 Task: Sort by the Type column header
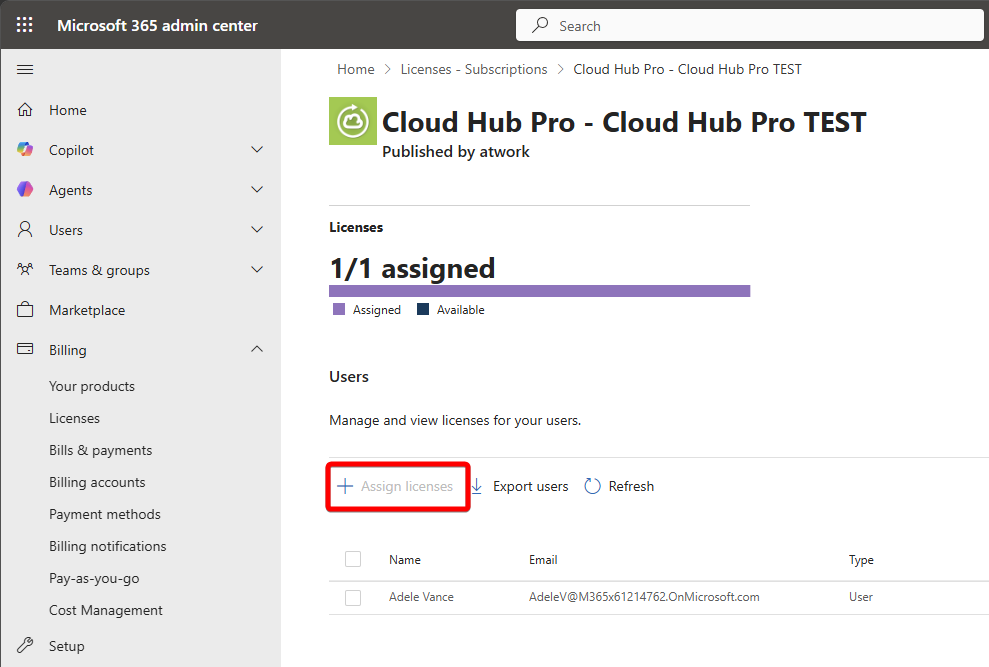(x=861, y=560)
